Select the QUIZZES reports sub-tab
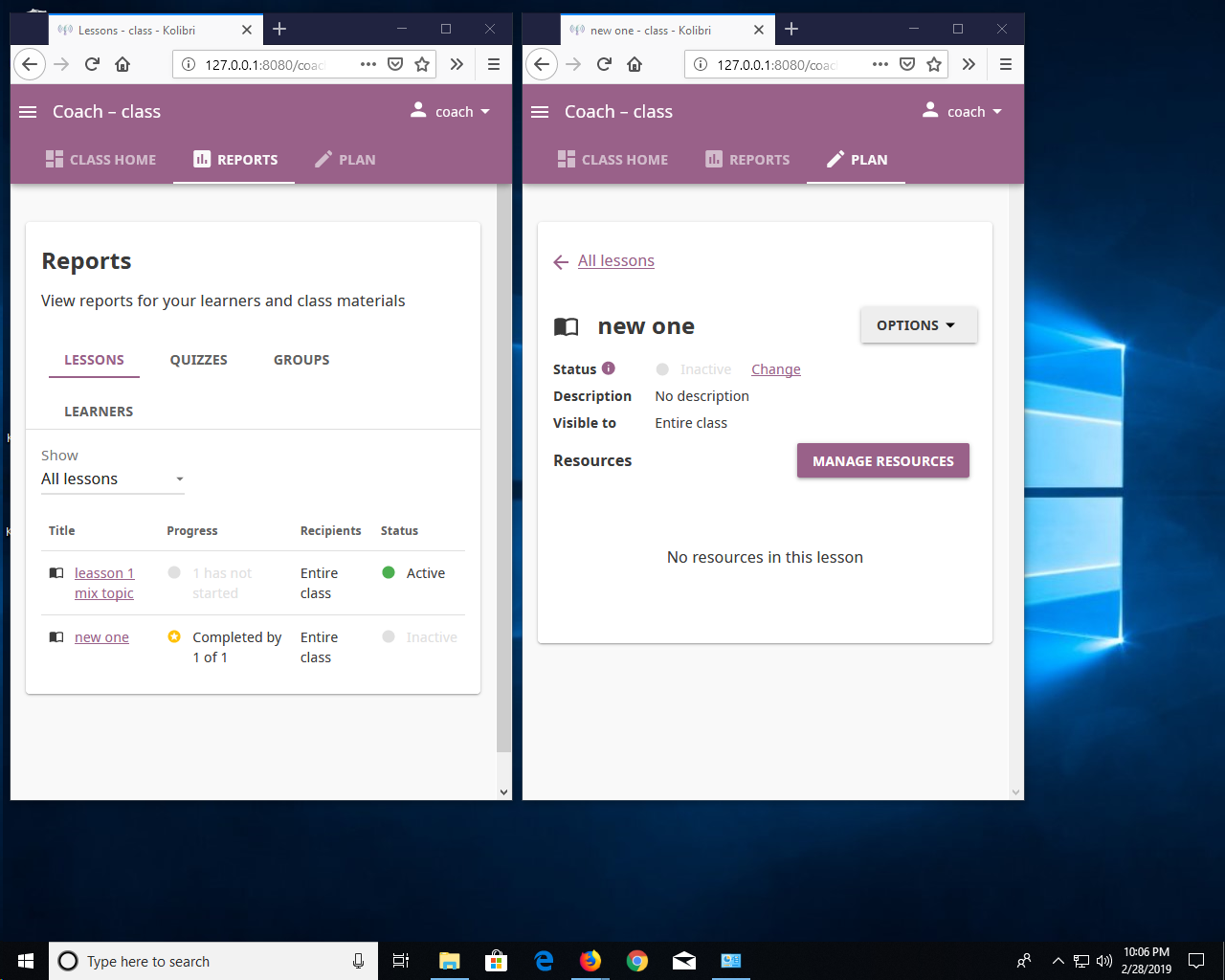The image size is (1225, 980). 199,360
